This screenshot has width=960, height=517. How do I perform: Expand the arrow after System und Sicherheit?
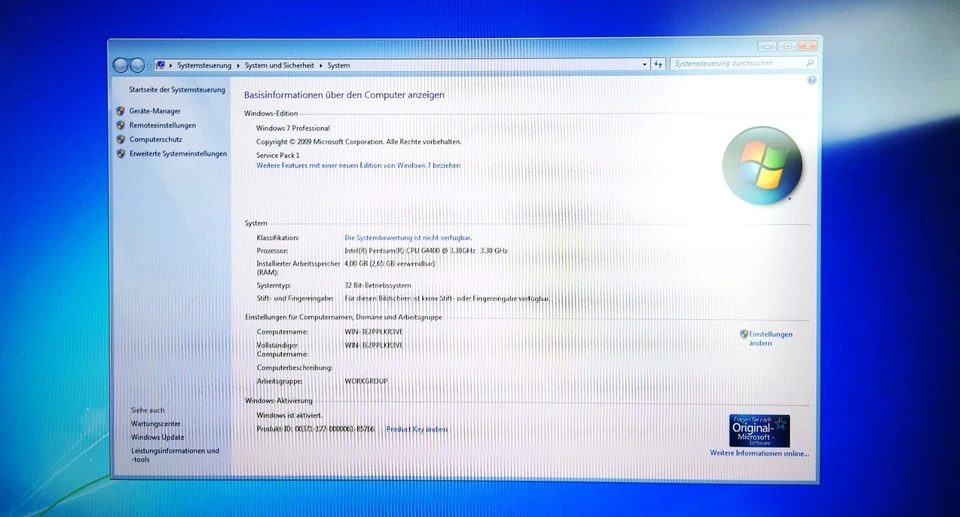click(320, 66)
